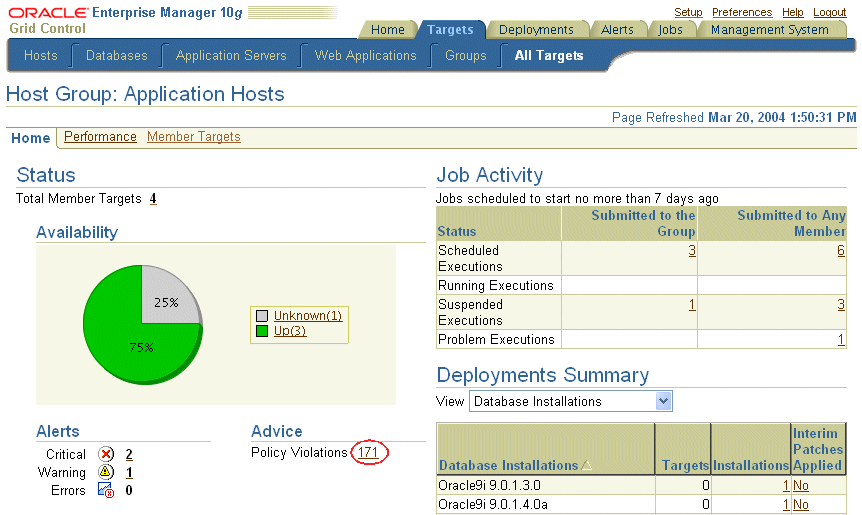Go to the Groups subtab
Screen dimensions: 862x515
tap(466, 56)
